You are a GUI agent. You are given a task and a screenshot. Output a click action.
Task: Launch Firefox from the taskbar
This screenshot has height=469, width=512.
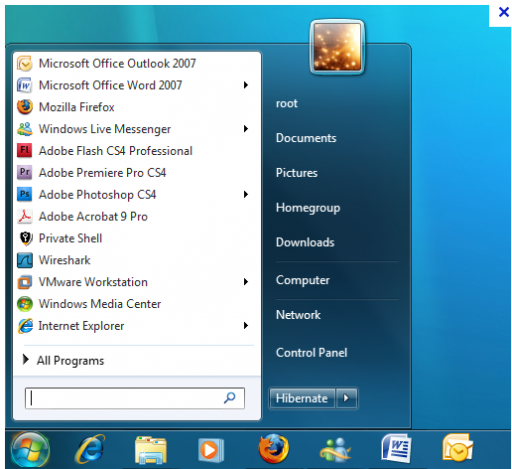[x=273, y=448]
